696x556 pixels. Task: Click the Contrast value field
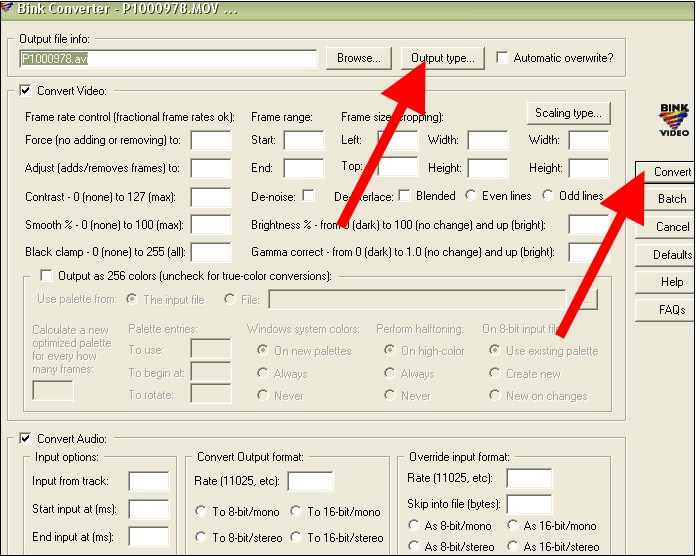pos(211,197)
